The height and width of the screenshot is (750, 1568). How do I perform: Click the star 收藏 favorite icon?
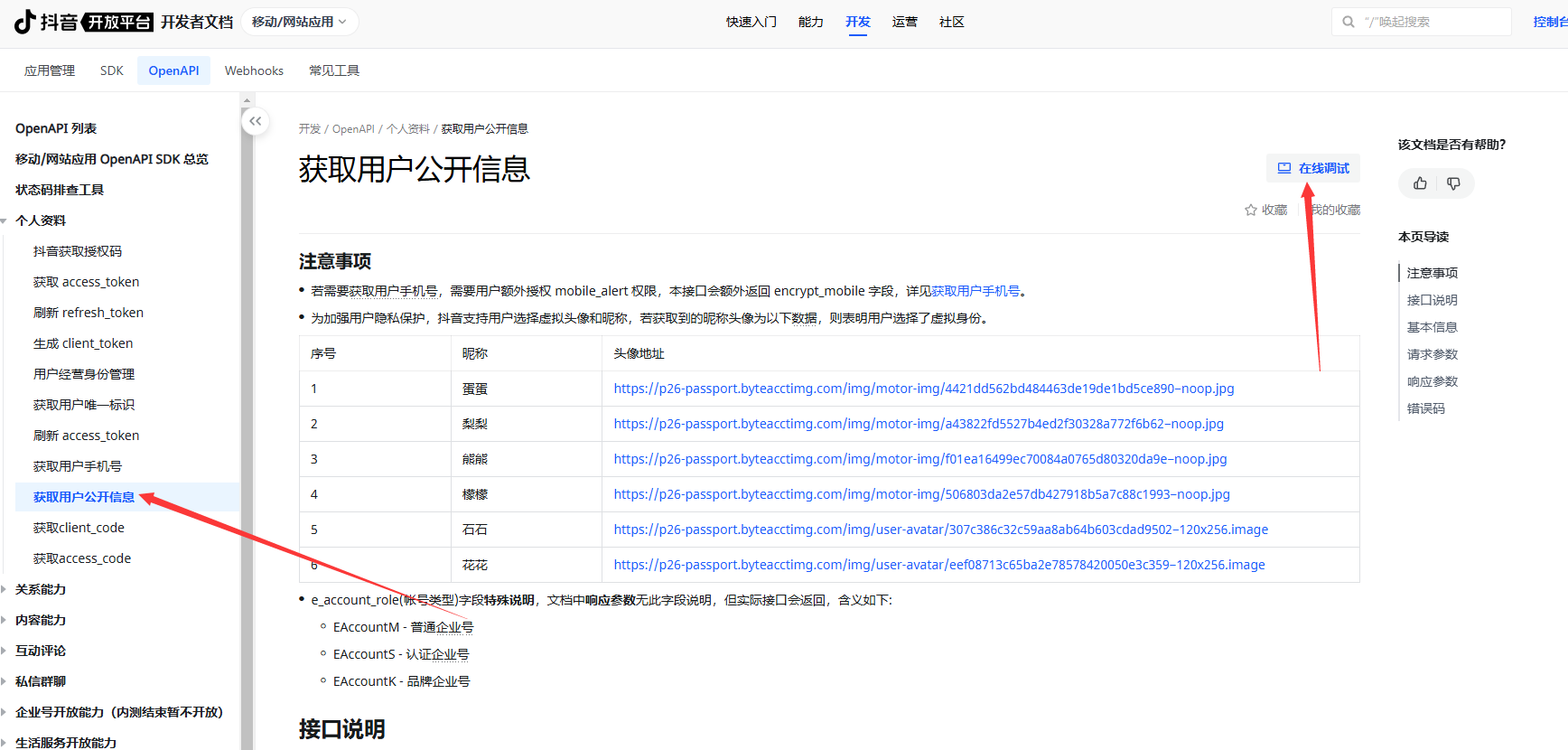tap(1251, 210)
